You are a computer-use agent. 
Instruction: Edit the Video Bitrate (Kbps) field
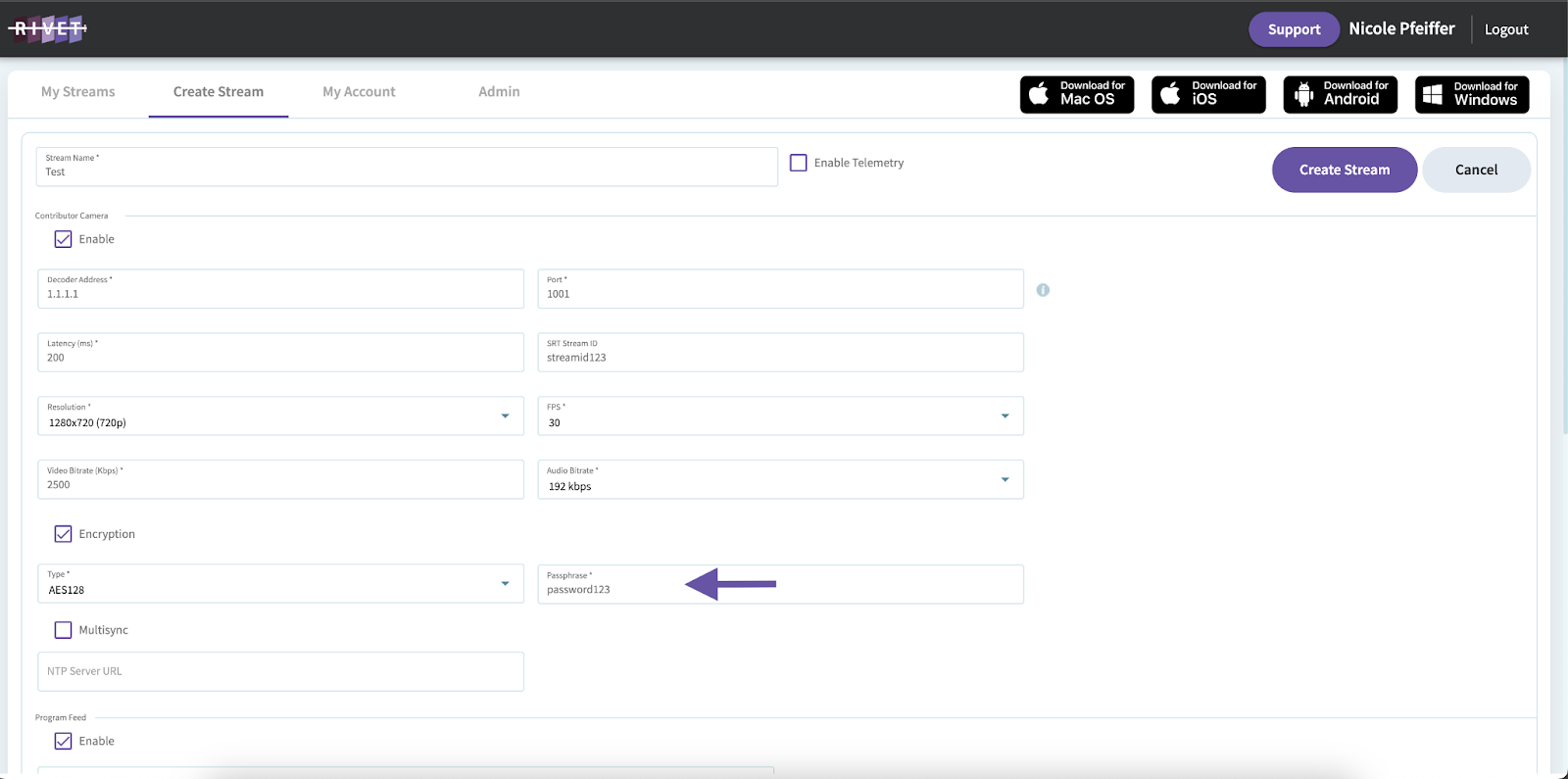tap(280, 480)
